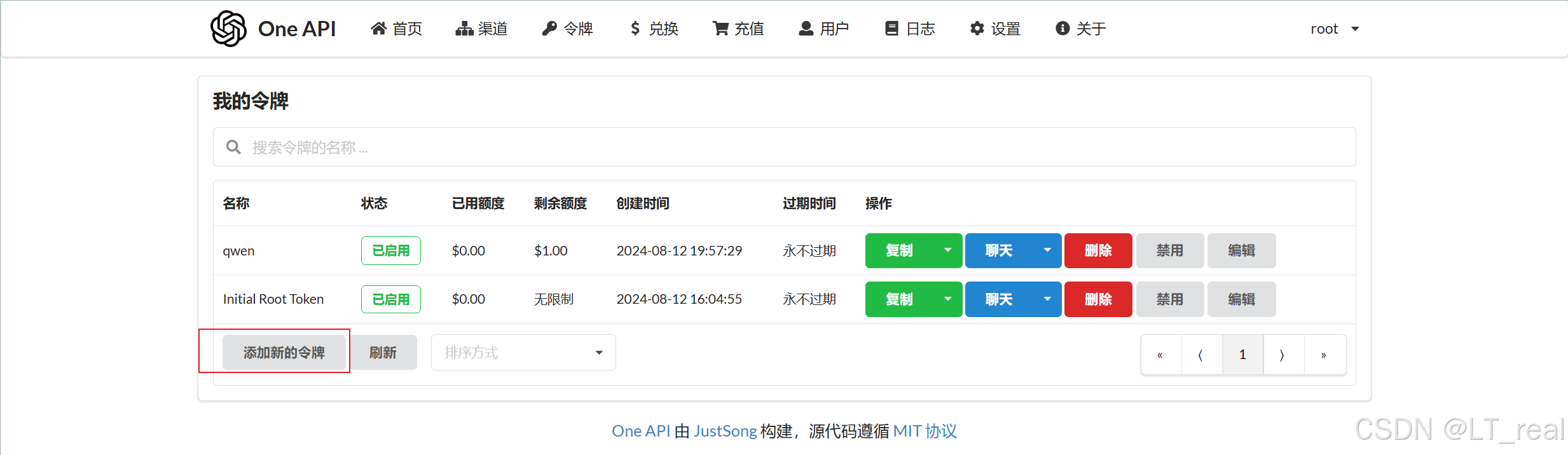Click creation time 2024-08-12 16:04:55
Image resolution: width=1568 pixels, height=455 pixels.
(679, 299)
